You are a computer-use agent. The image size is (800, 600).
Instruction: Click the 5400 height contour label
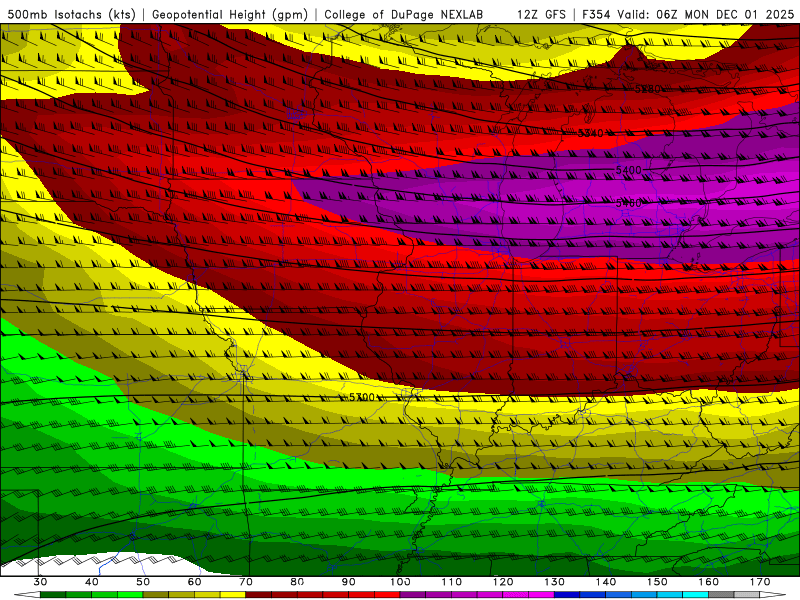[629, 170]
